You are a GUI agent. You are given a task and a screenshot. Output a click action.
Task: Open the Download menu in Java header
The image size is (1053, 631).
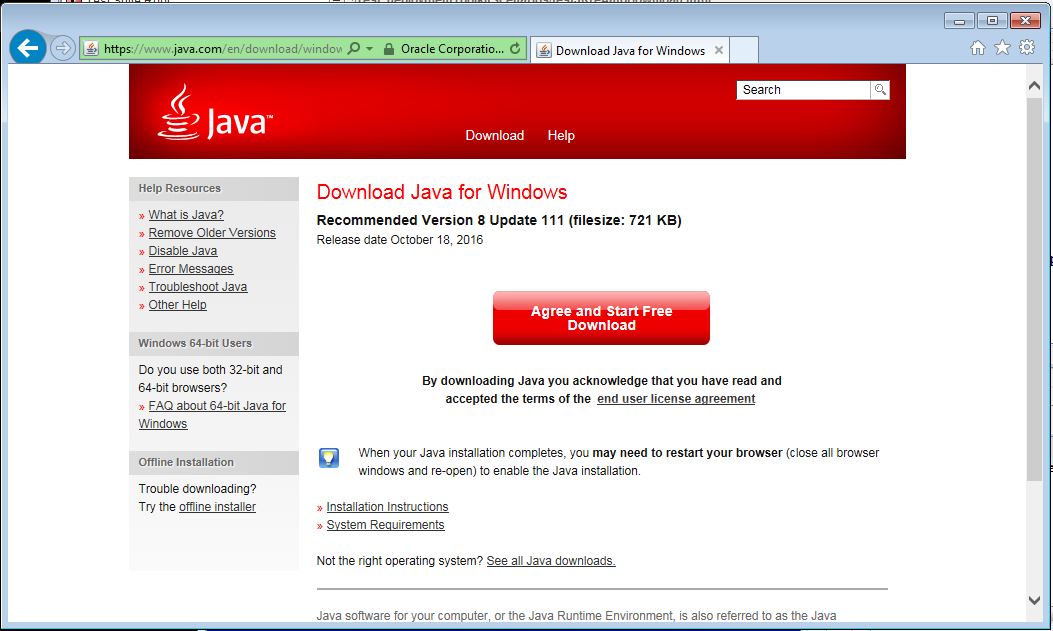[x=494, y=135]
